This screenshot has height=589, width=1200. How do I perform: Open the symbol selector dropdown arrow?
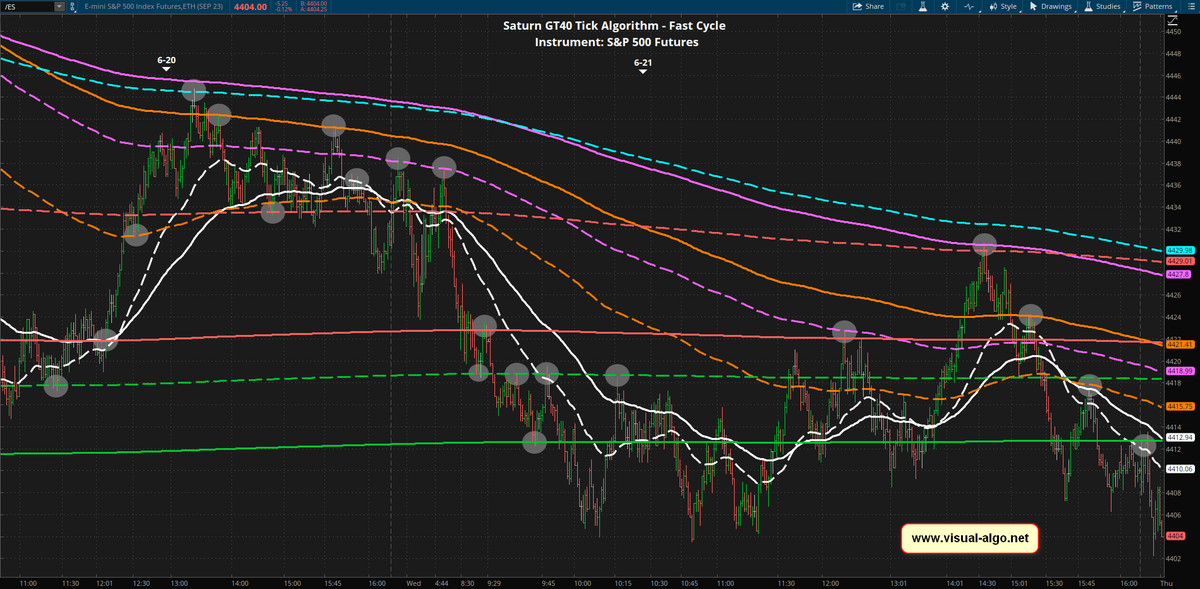click(x=60, y=7)
